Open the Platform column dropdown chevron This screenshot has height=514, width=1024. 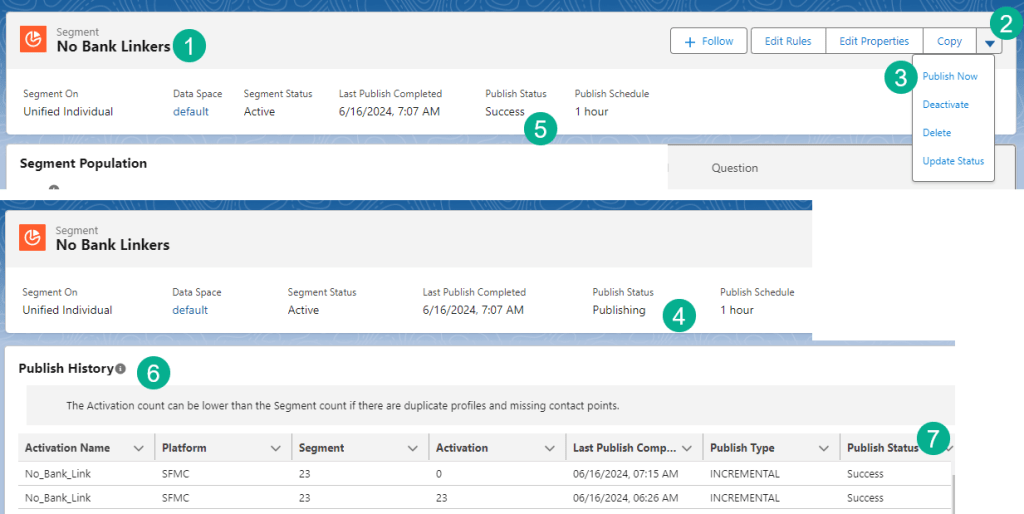click(275, 448)
